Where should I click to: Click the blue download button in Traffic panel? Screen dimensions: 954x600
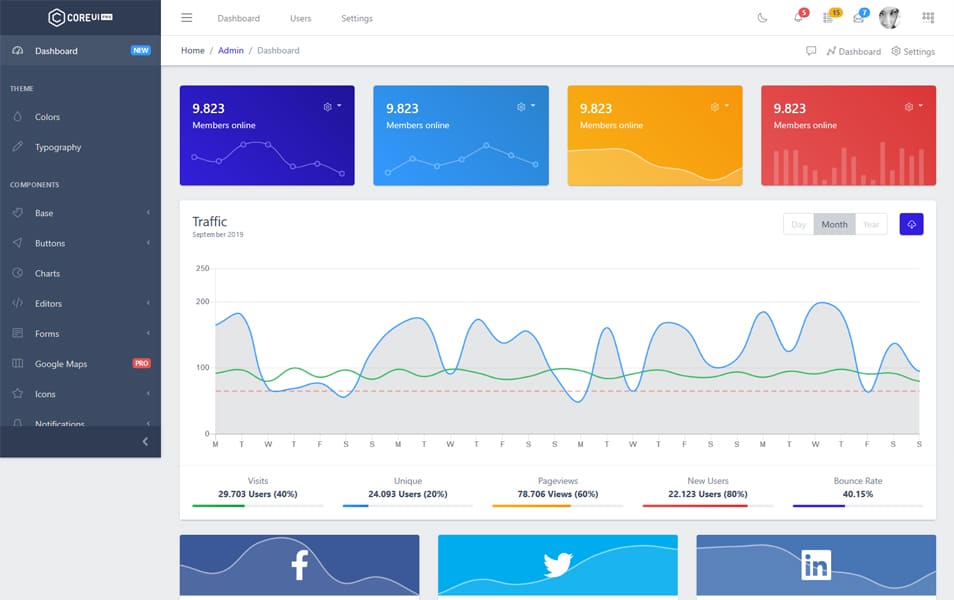pyautogui.click(x=911, y=224)
